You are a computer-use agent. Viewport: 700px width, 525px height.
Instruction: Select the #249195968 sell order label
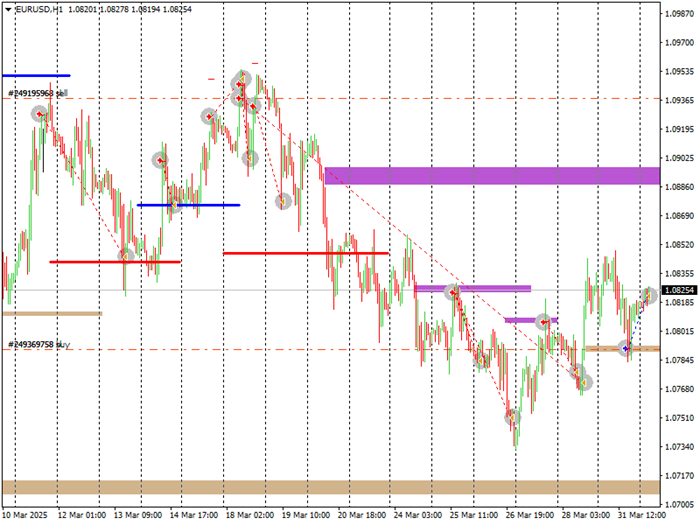tap(36, 93)
